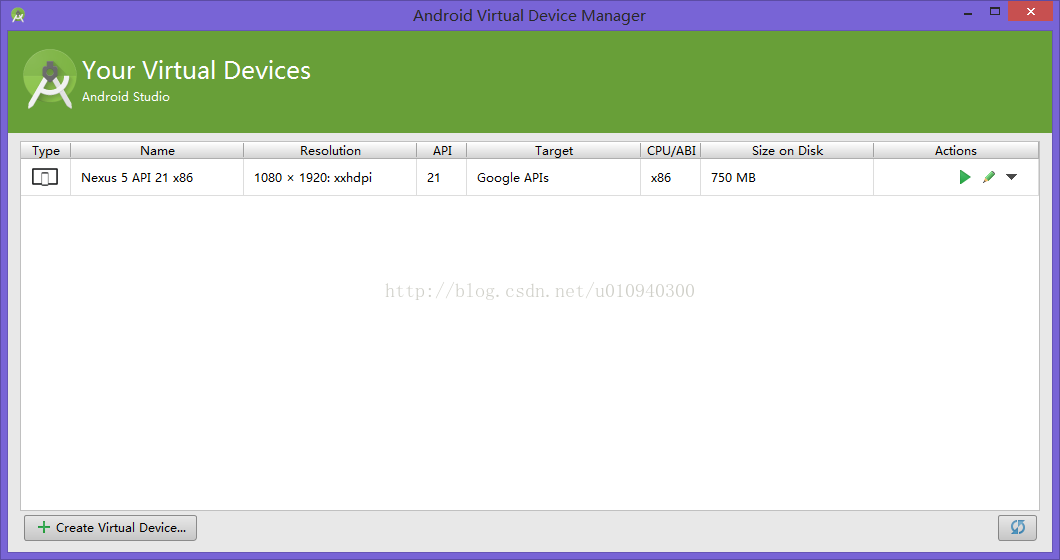Sort by Size on Disk column header
Viewport: 1060px width, 560px height.
click(x=787, y=150)
